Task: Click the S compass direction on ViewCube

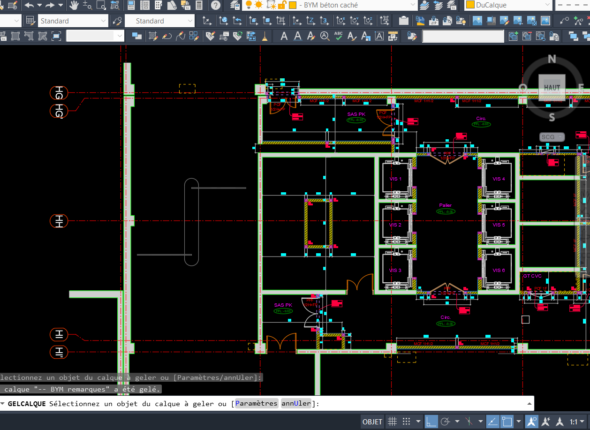Action: tap(552, 117)
